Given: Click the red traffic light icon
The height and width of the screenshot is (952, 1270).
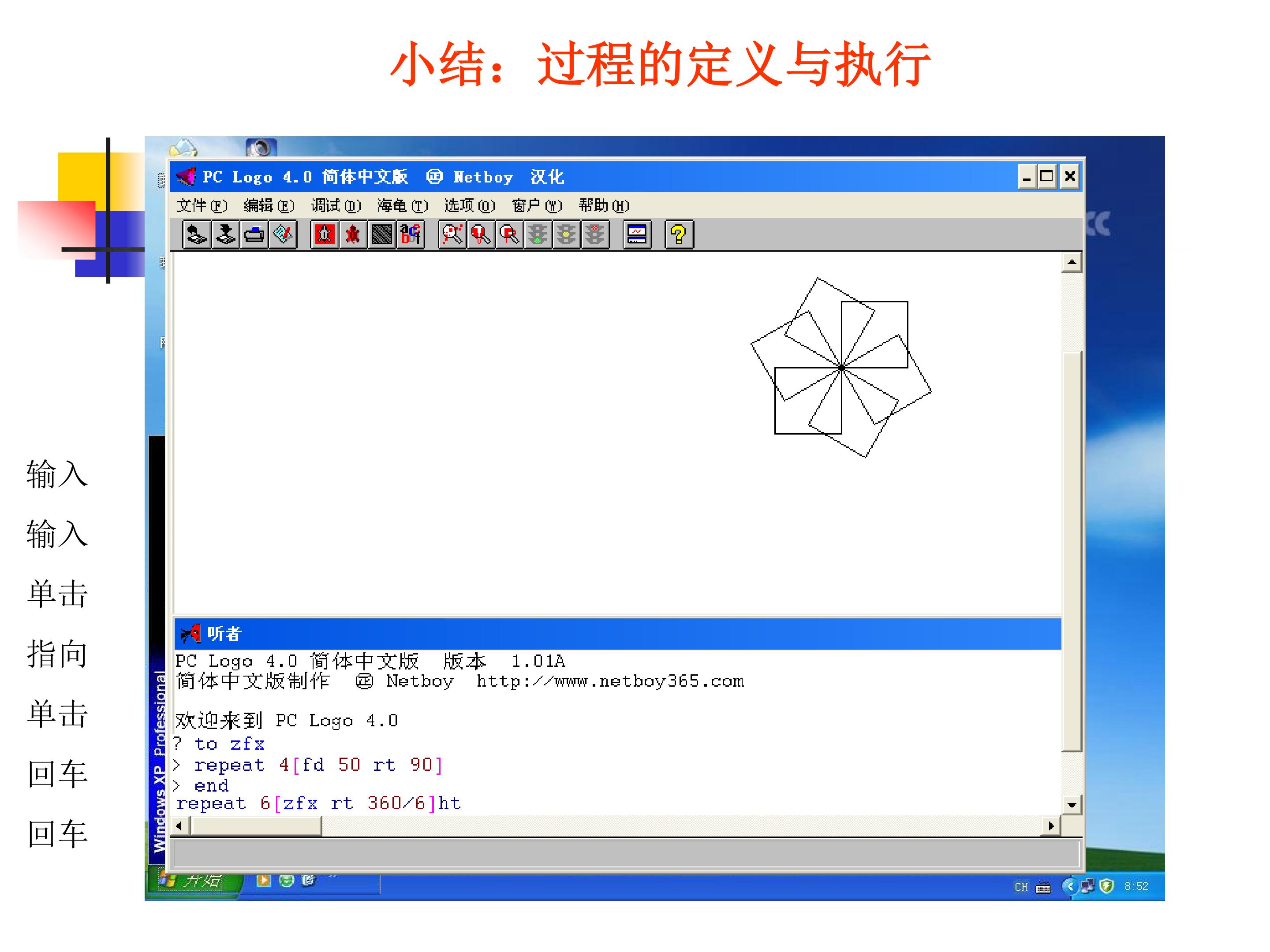Looking at the screenshot, I should point(595,234).
